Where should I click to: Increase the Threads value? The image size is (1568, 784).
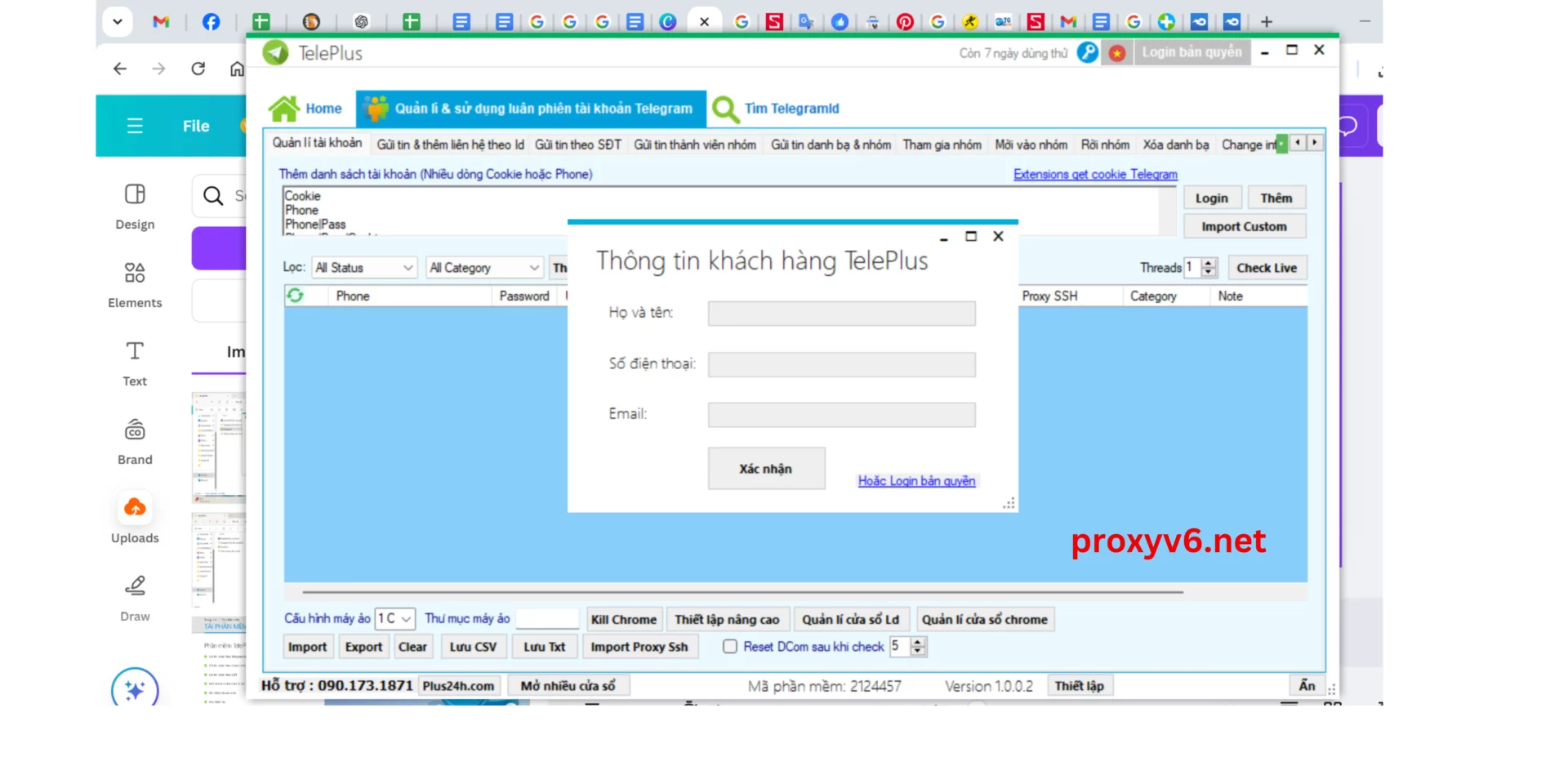1209,263
